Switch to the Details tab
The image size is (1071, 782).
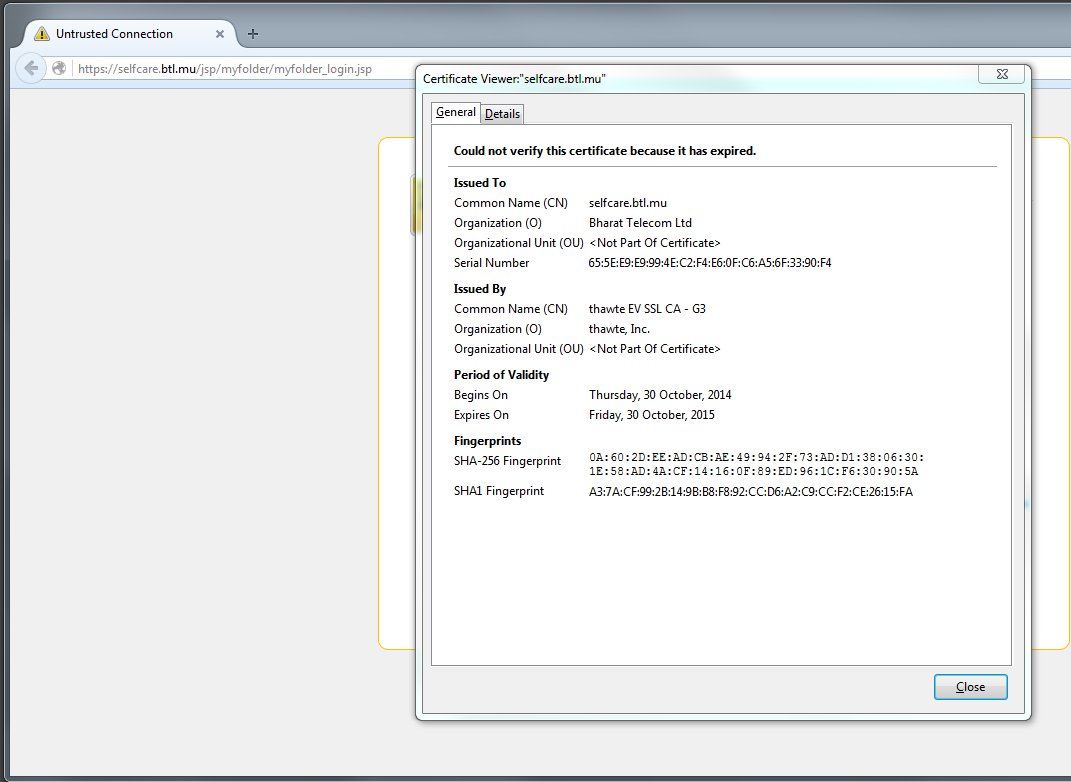[x=502, y=113]
